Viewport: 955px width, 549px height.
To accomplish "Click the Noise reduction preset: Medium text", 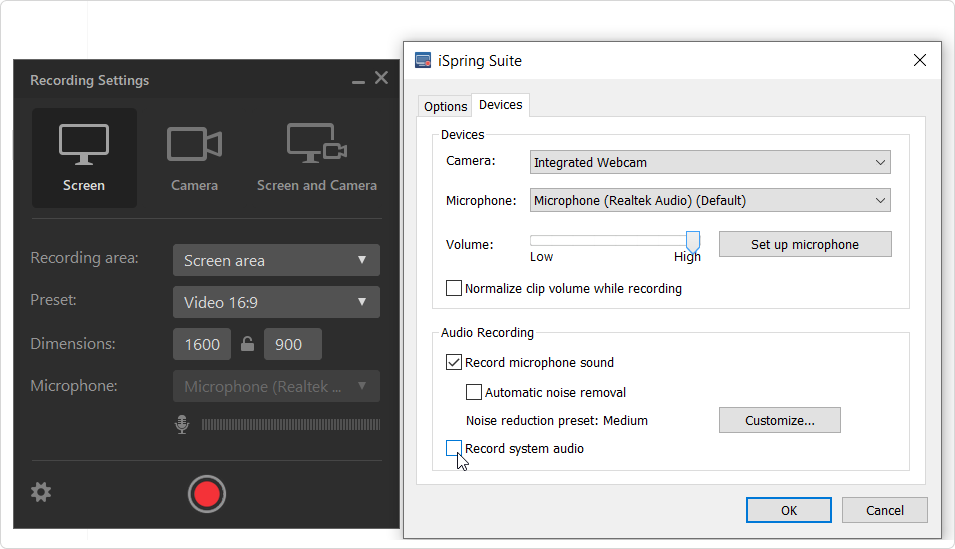I will pyautogui.click(x=557, y=420).
